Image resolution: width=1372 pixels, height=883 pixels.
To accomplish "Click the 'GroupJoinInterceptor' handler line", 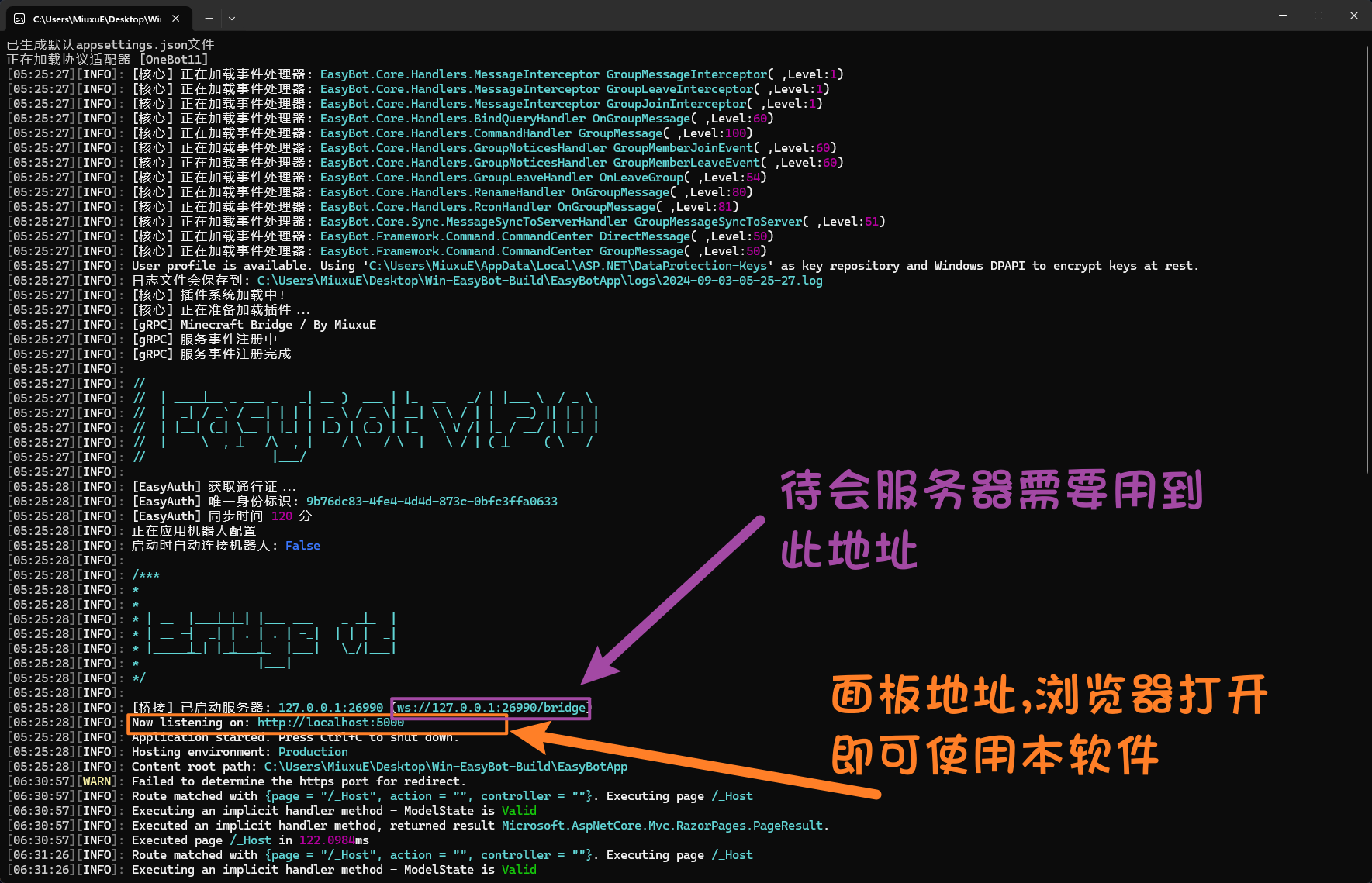I will [477, 104].
